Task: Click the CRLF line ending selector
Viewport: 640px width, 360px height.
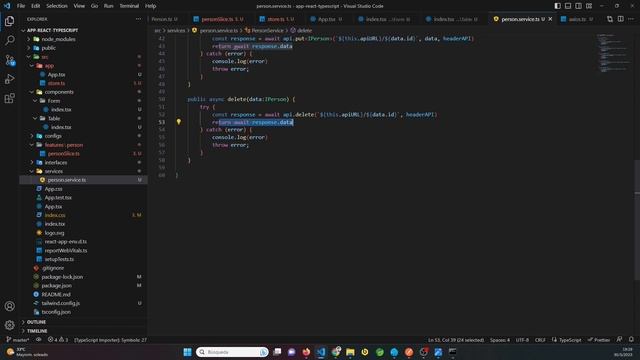Action: (540, 340)
